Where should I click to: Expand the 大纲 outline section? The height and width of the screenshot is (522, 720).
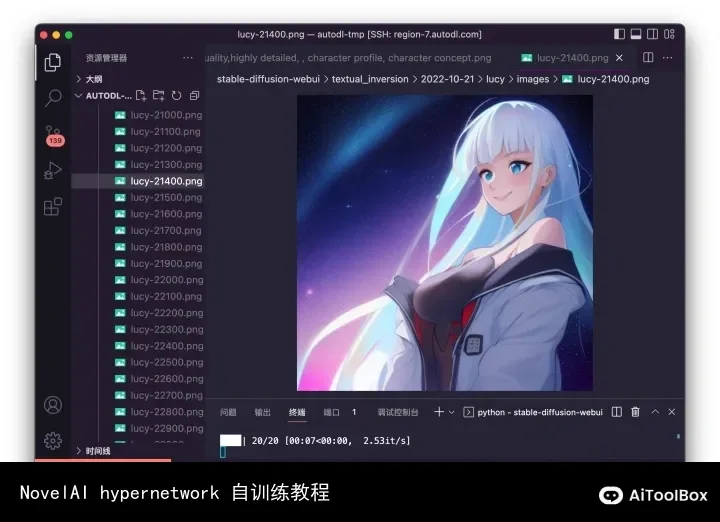pos(138,79)
